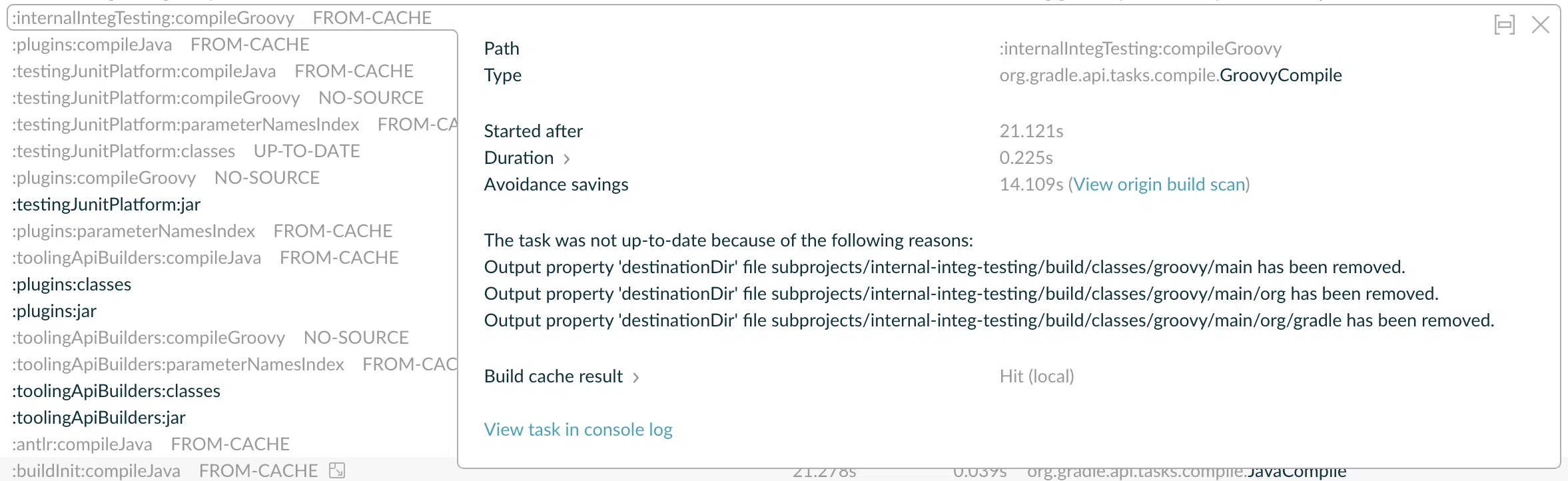Select the :plugins:classes task entry
Image resolution: width=1568 pixels, height=481 pixels.
coord(71,284)
